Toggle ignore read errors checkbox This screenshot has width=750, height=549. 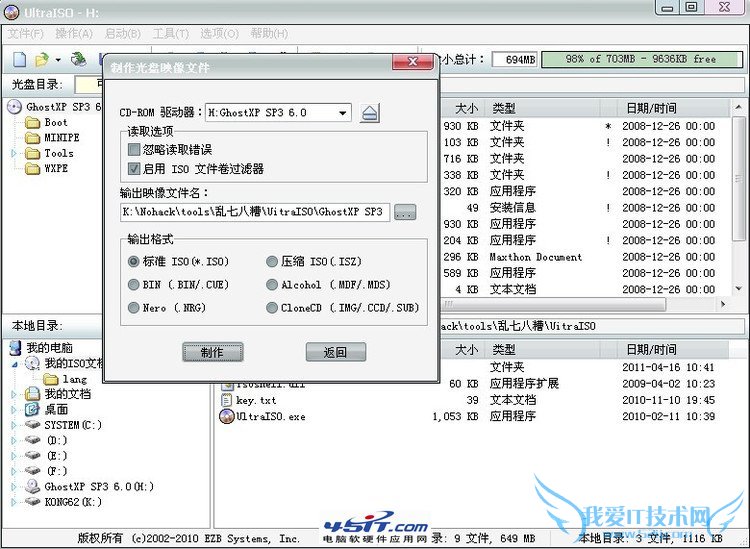coord(134,150)
